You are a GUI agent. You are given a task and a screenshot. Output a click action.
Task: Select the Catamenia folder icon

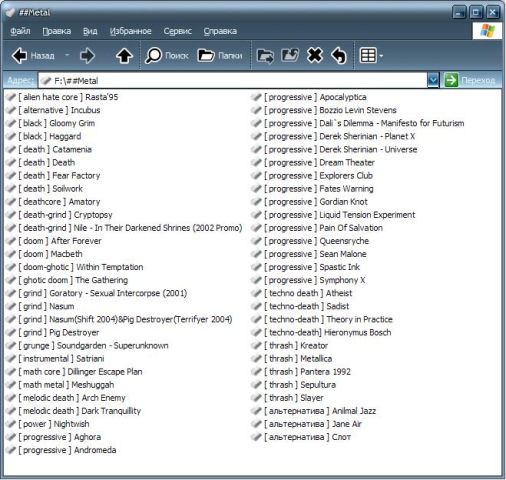[11, 149]
